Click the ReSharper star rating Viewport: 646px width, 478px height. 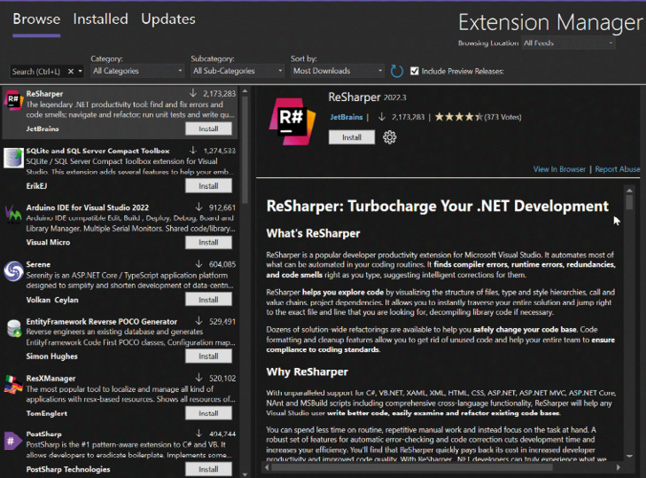pos(459,117)
